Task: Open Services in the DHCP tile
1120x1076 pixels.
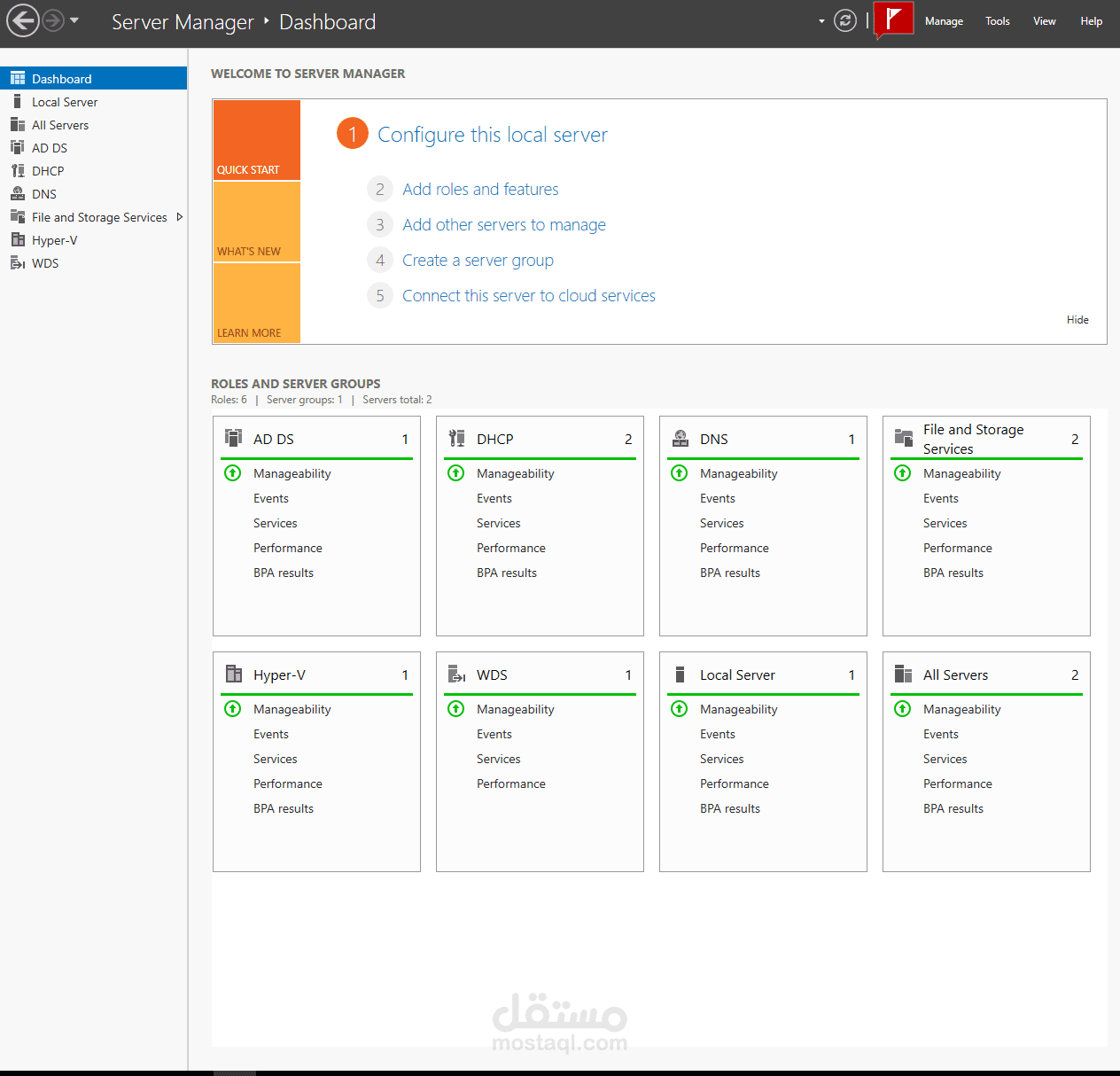Action: pyautogui.click(x=499, y=524)
